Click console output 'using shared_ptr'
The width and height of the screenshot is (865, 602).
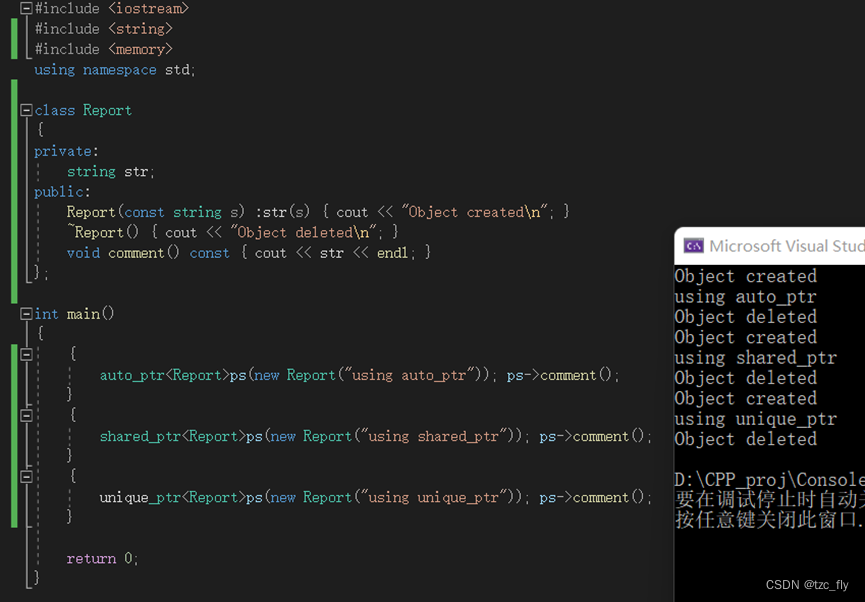coord(756,358)
